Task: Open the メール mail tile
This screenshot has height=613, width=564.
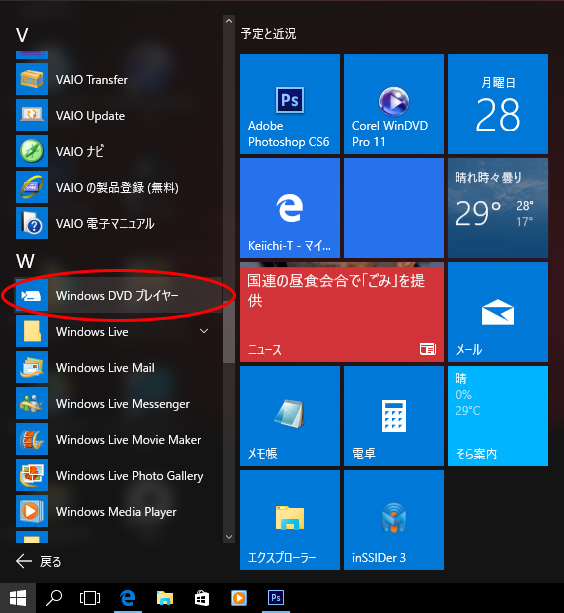Action: click(498, 312)
